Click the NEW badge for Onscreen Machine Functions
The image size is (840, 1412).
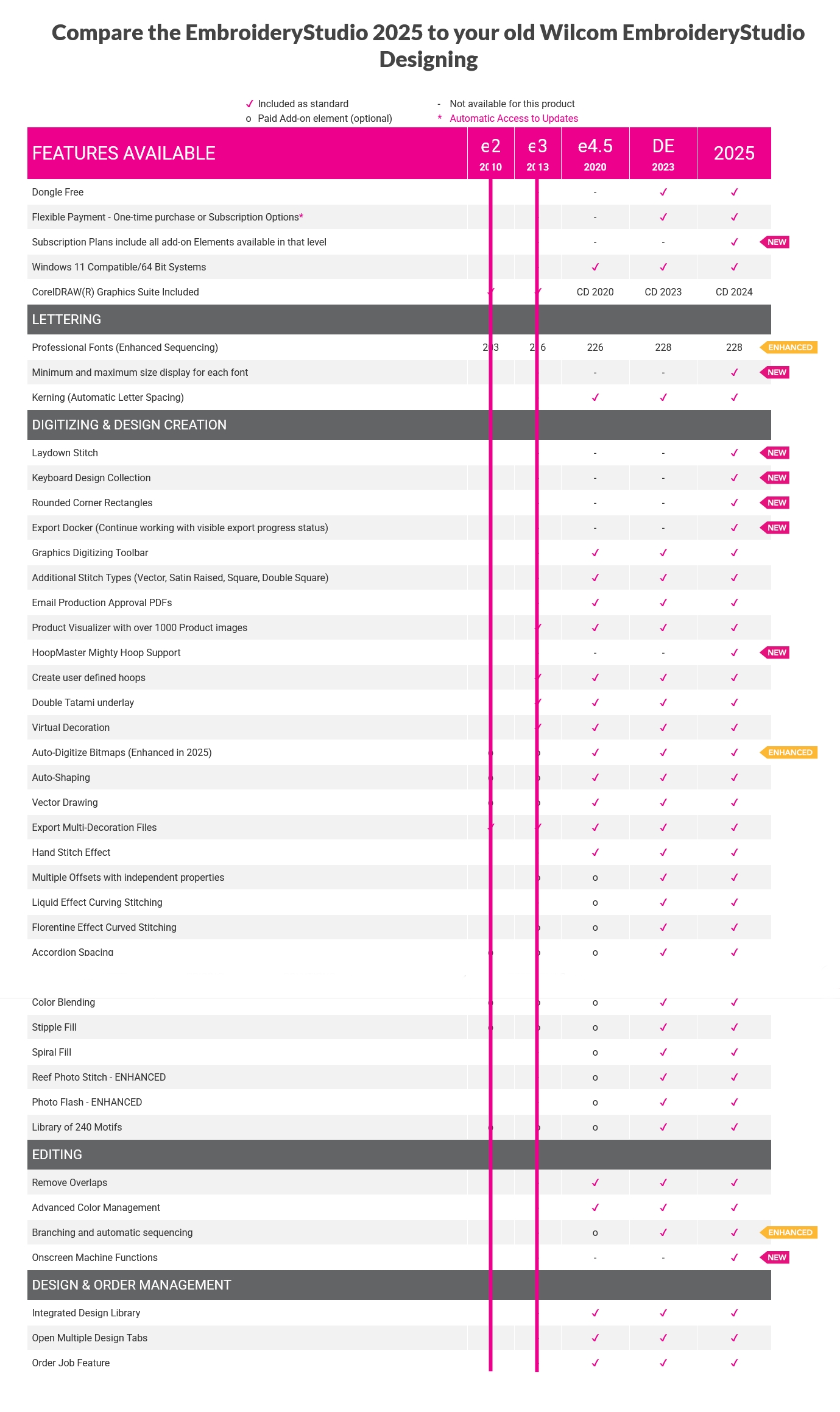pos(775,1257)
